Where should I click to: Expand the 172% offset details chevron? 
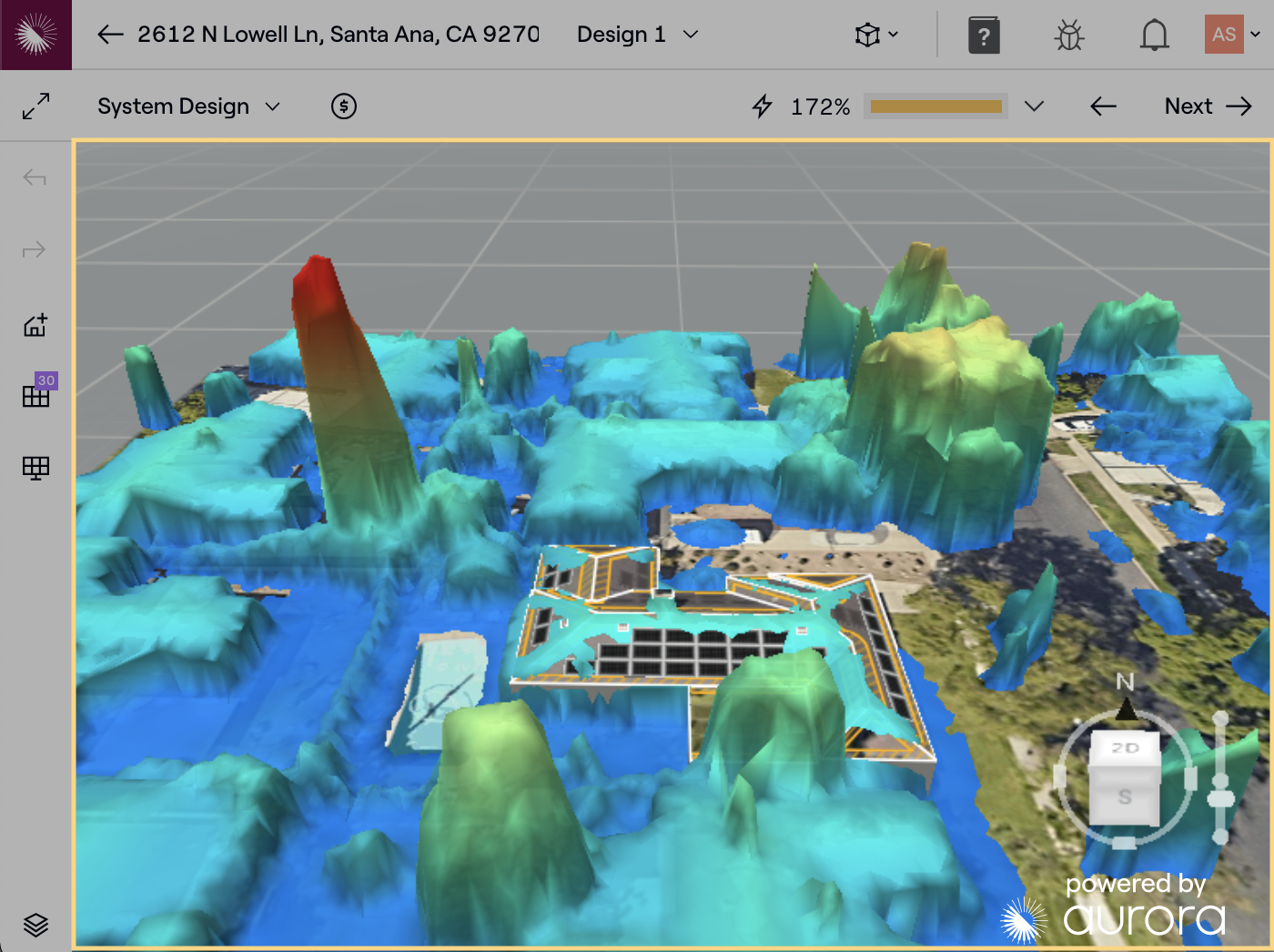(x=1034, y=106)
